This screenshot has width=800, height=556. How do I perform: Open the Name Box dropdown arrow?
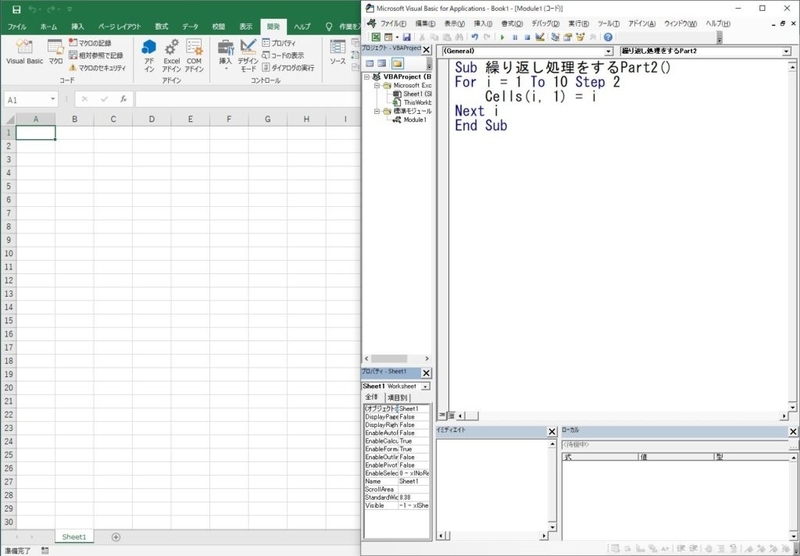(53, 99)
